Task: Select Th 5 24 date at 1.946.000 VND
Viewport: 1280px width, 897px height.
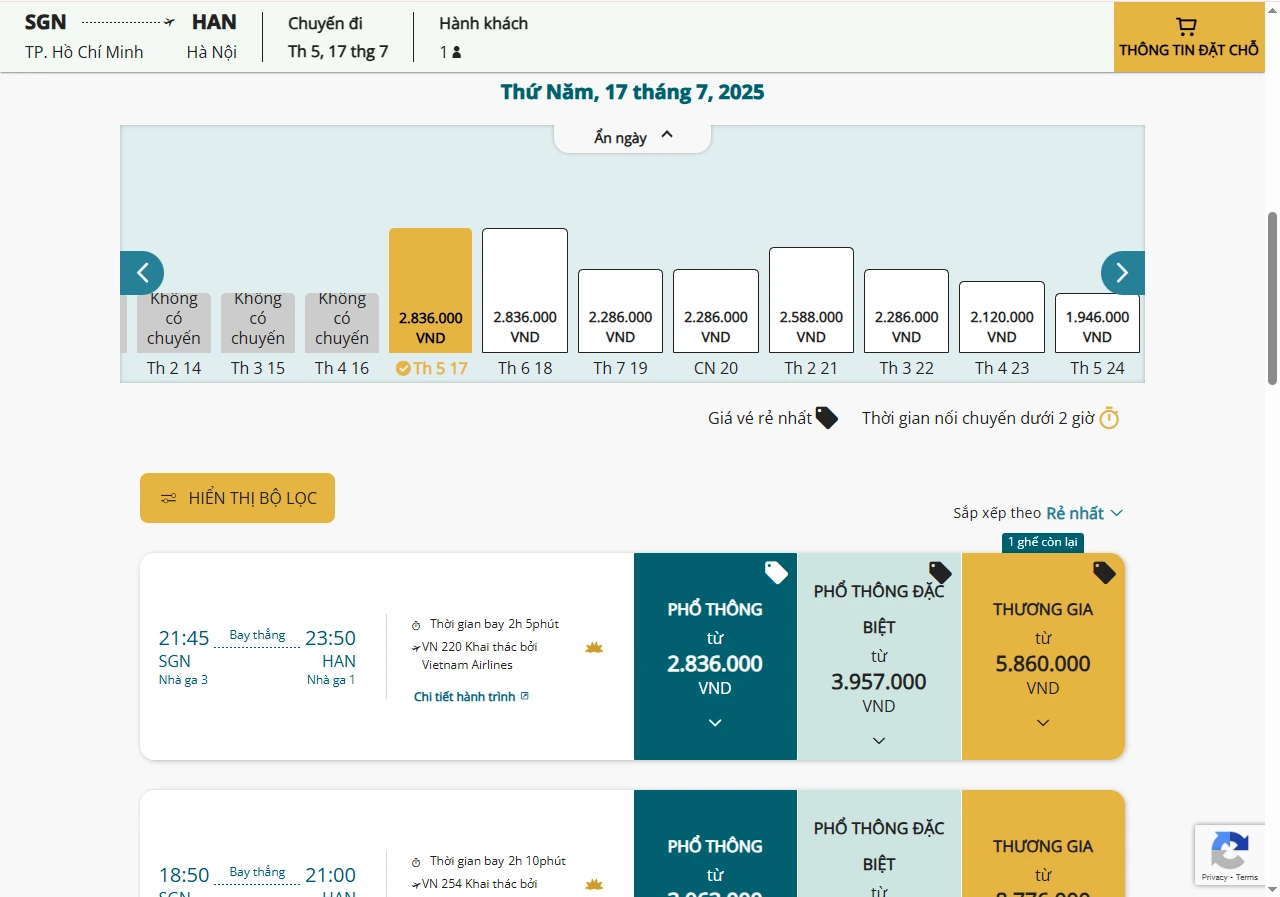Action: [1097, 323]
